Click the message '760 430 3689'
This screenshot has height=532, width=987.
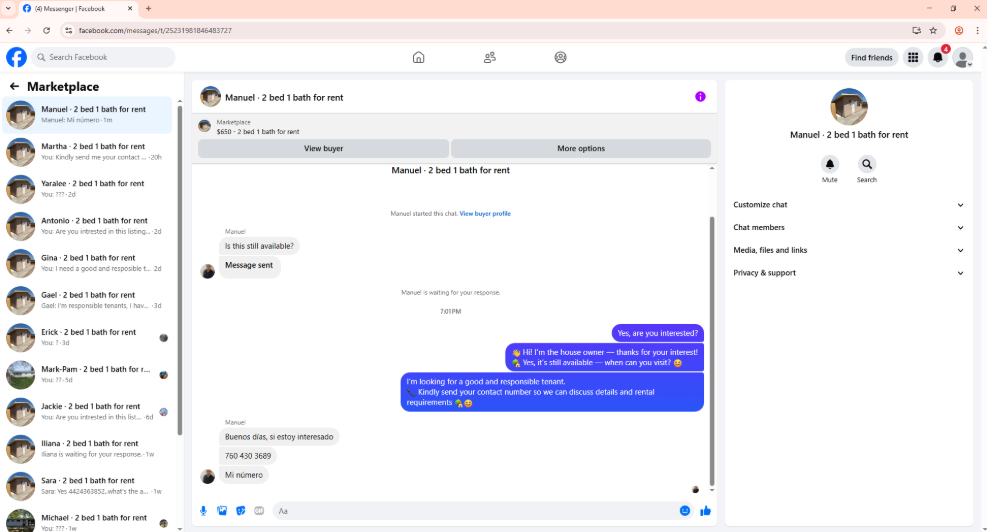(x=248, y=456)
